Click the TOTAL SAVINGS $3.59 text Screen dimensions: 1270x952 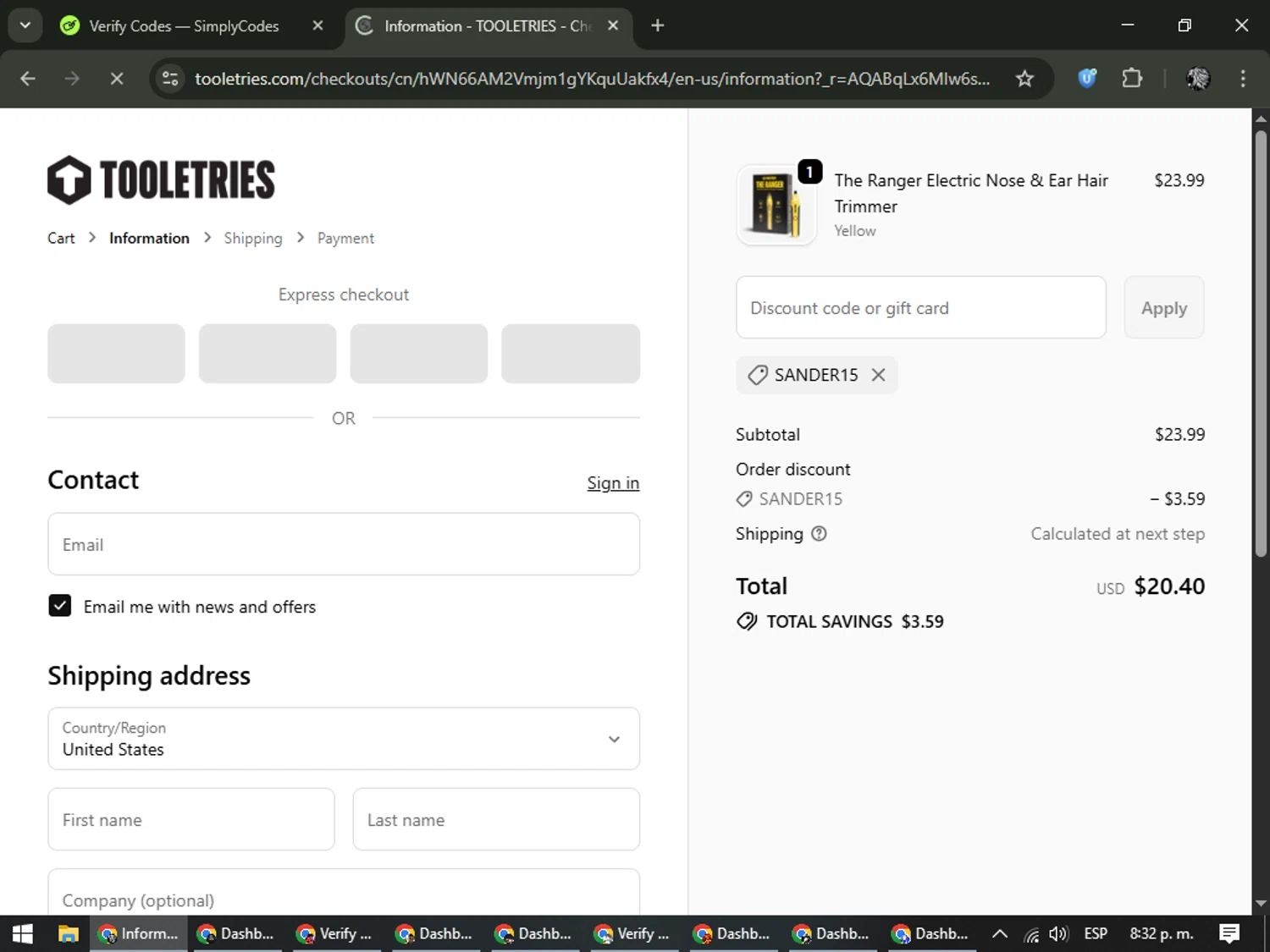point(854,621)
